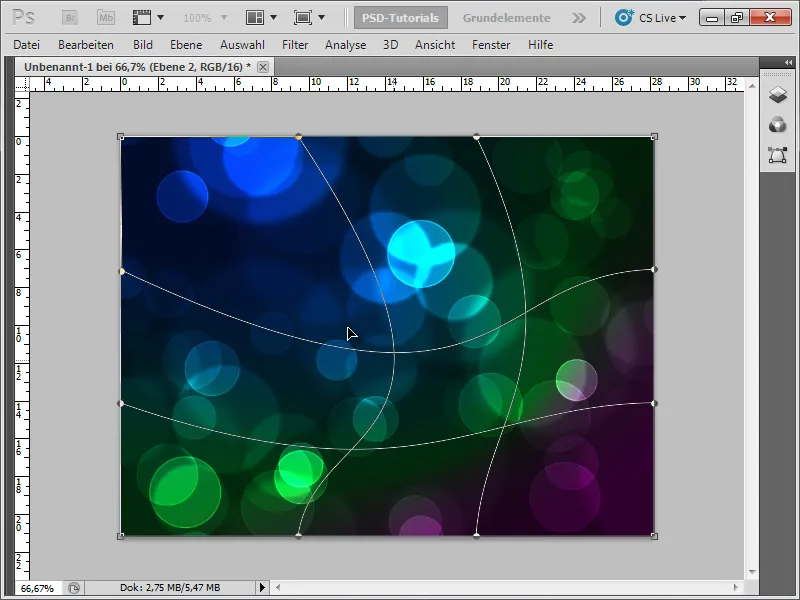
Task: Click the bottom panel icon in sidebar
Action: click(x=775, y=151)
